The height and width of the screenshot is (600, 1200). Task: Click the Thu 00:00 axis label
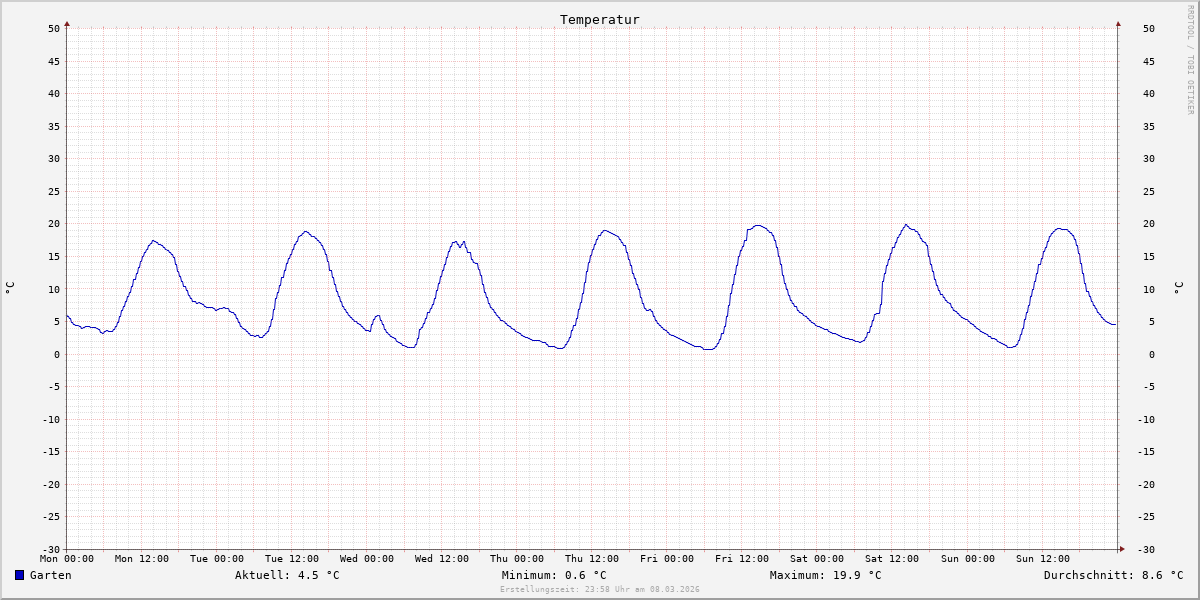click(517, 559)
